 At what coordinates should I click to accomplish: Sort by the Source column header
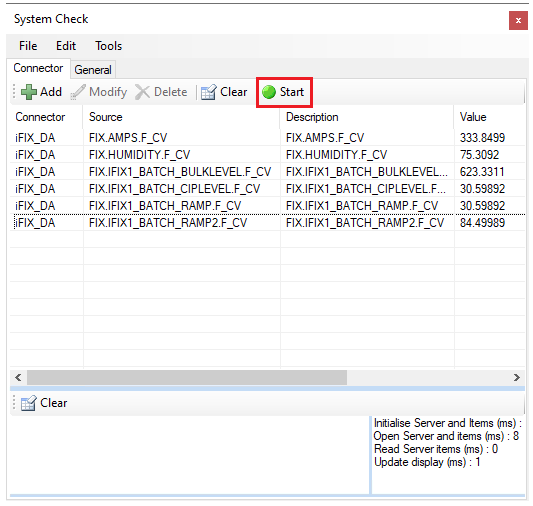181,117
